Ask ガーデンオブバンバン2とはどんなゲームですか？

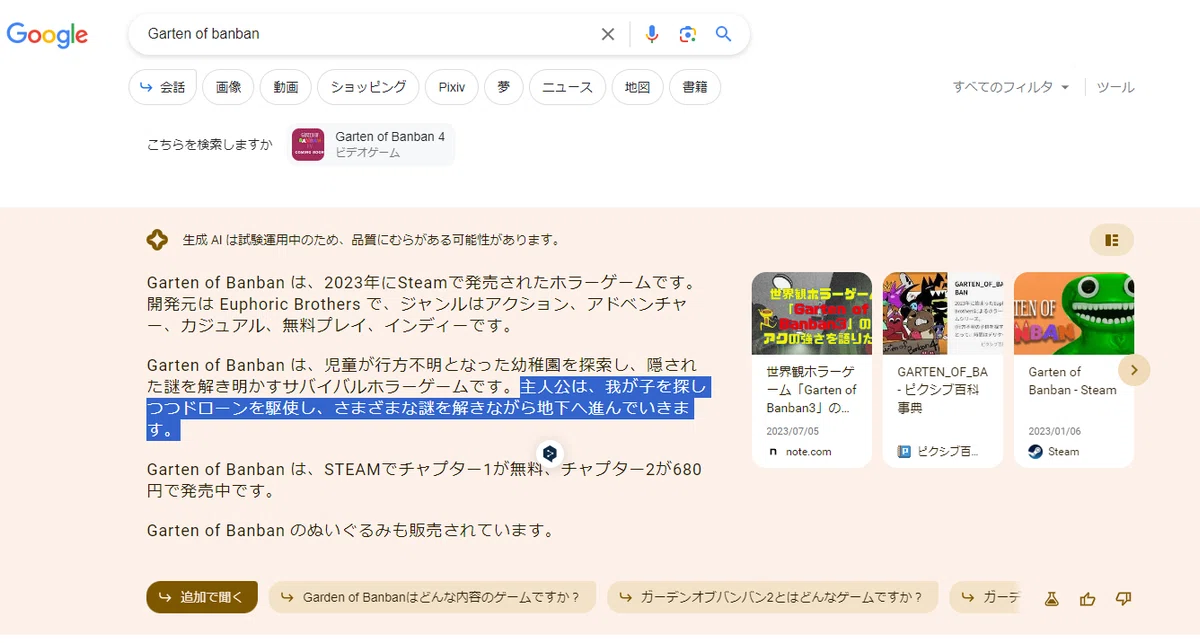(772, 597)
